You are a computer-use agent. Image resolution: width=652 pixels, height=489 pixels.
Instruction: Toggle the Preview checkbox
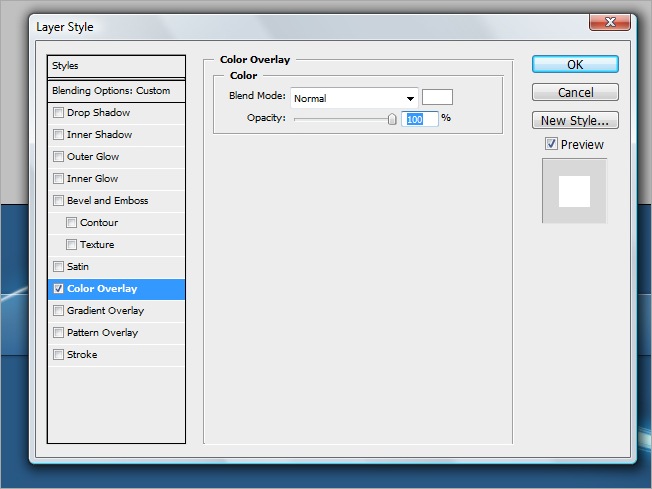coord(551,144)
